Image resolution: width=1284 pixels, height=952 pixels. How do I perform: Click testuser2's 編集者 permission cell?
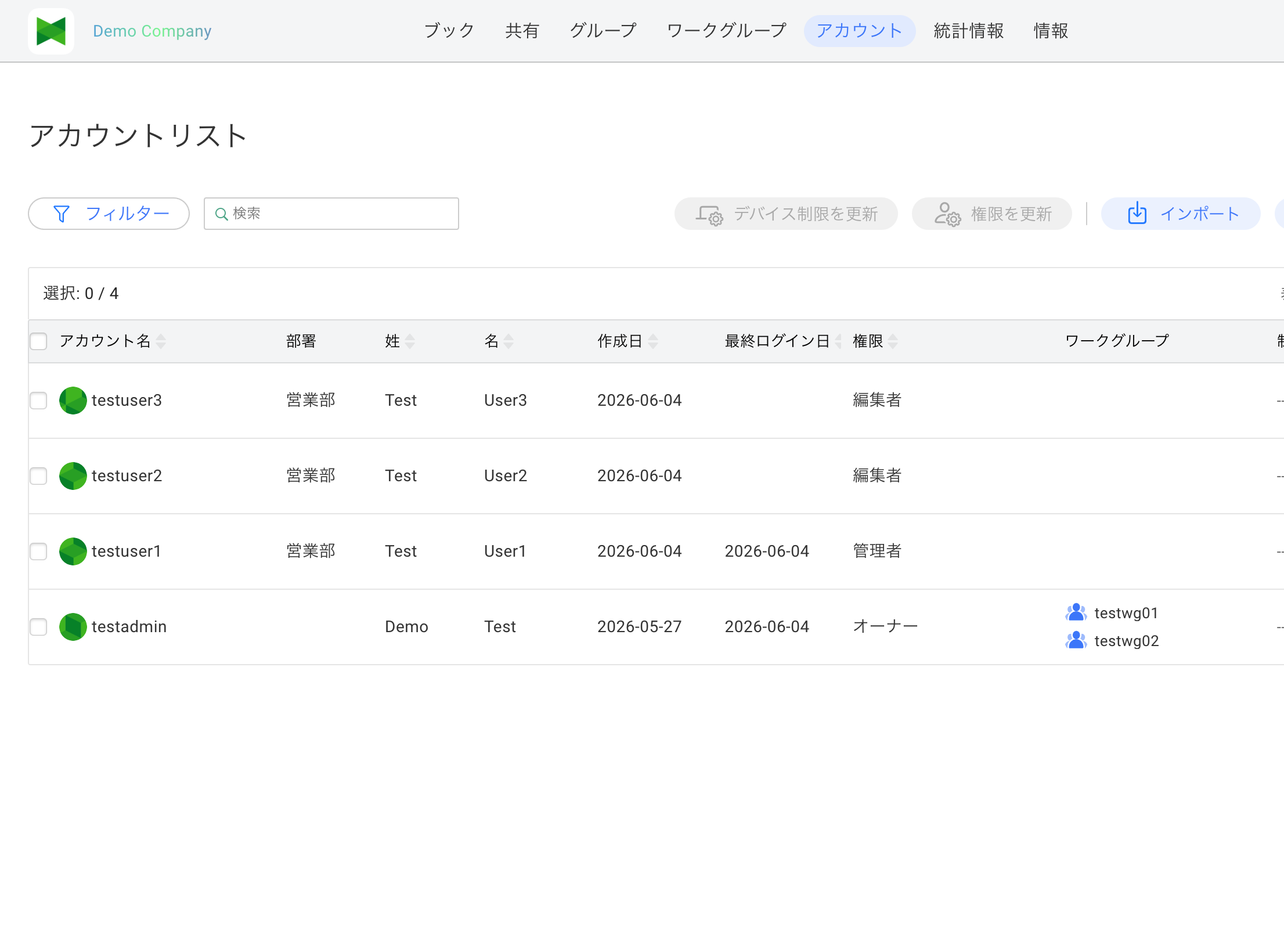(x=877, y=476)
